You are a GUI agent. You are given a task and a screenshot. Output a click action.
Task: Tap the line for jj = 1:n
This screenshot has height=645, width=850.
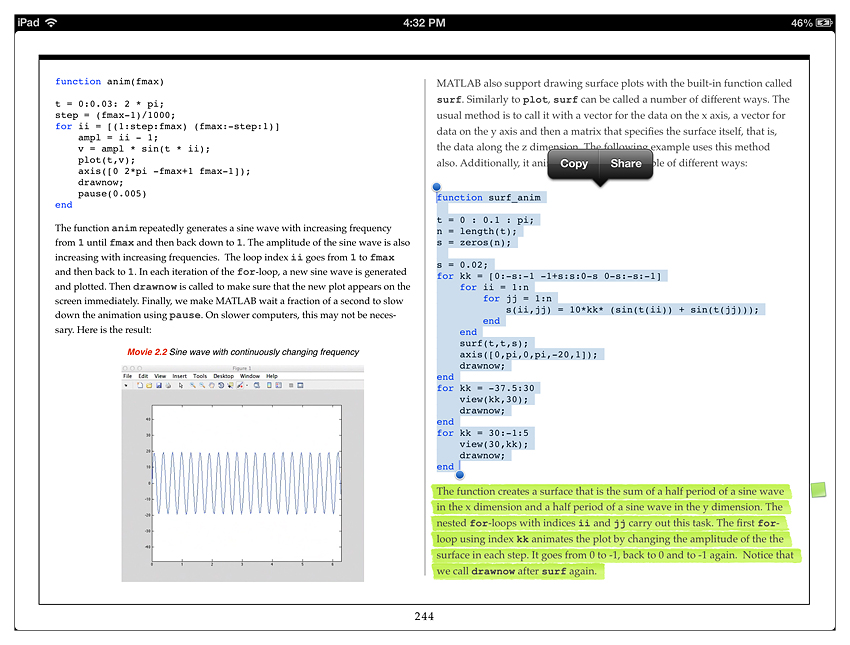(517, 299)
